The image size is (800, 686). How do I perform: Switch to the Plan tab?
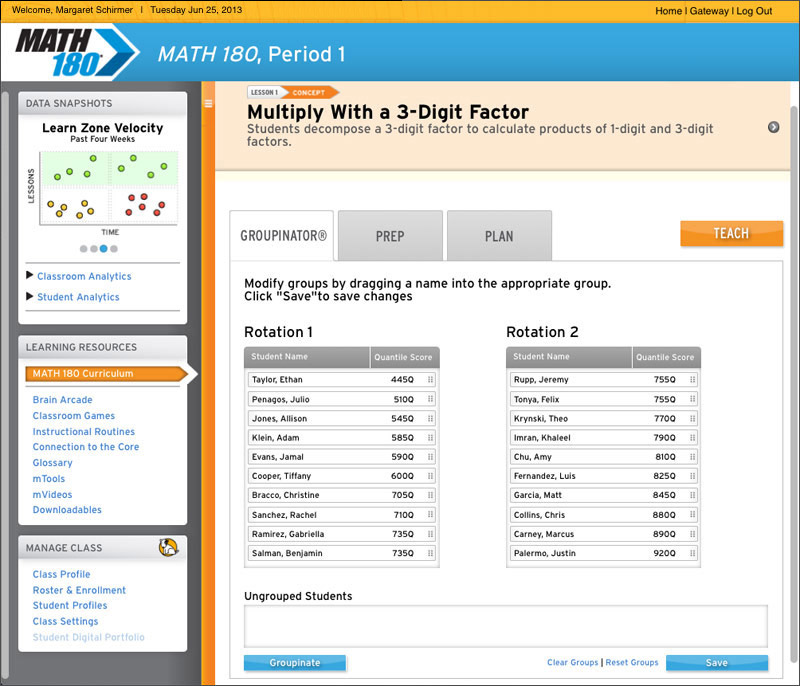tap(499, 236)
